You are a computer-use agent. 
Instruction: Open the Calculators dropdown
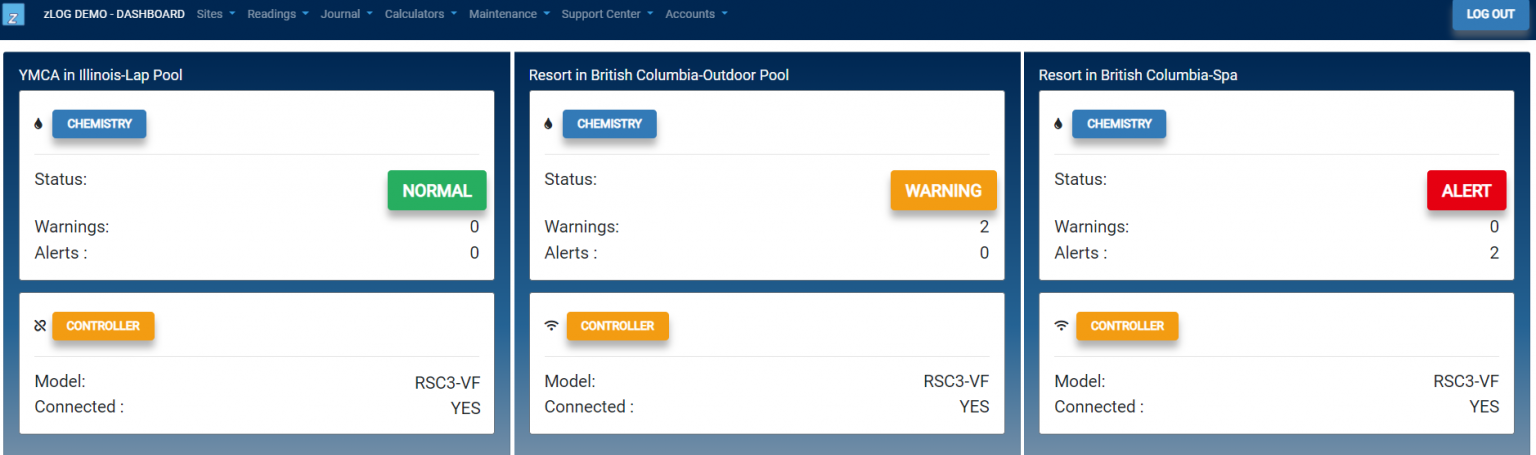tap(420, 15)
